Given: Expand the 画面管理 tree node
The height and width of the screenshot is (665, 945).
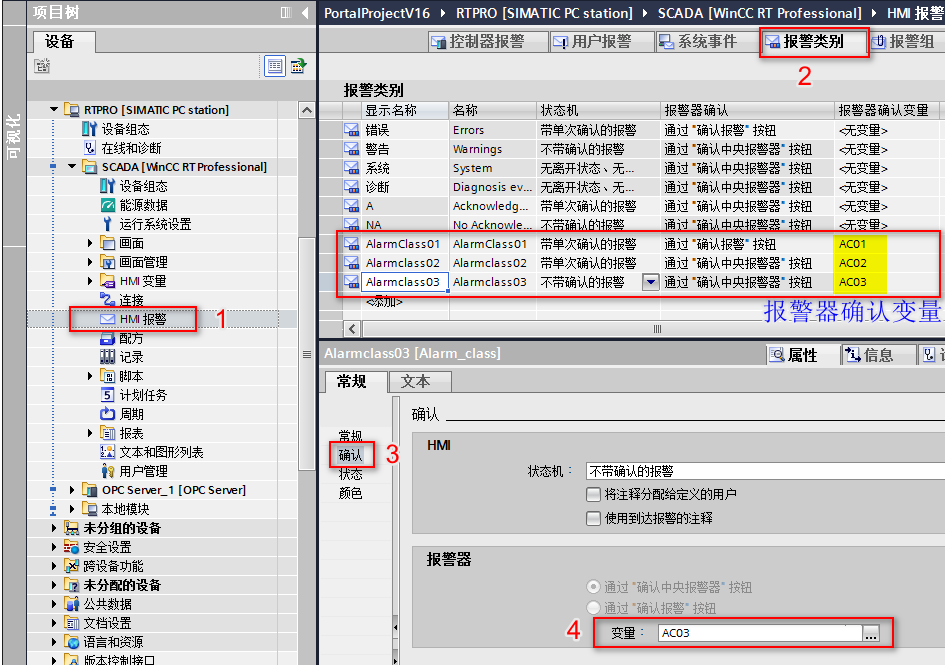Looking at the screenshot, I should point(90,262).
